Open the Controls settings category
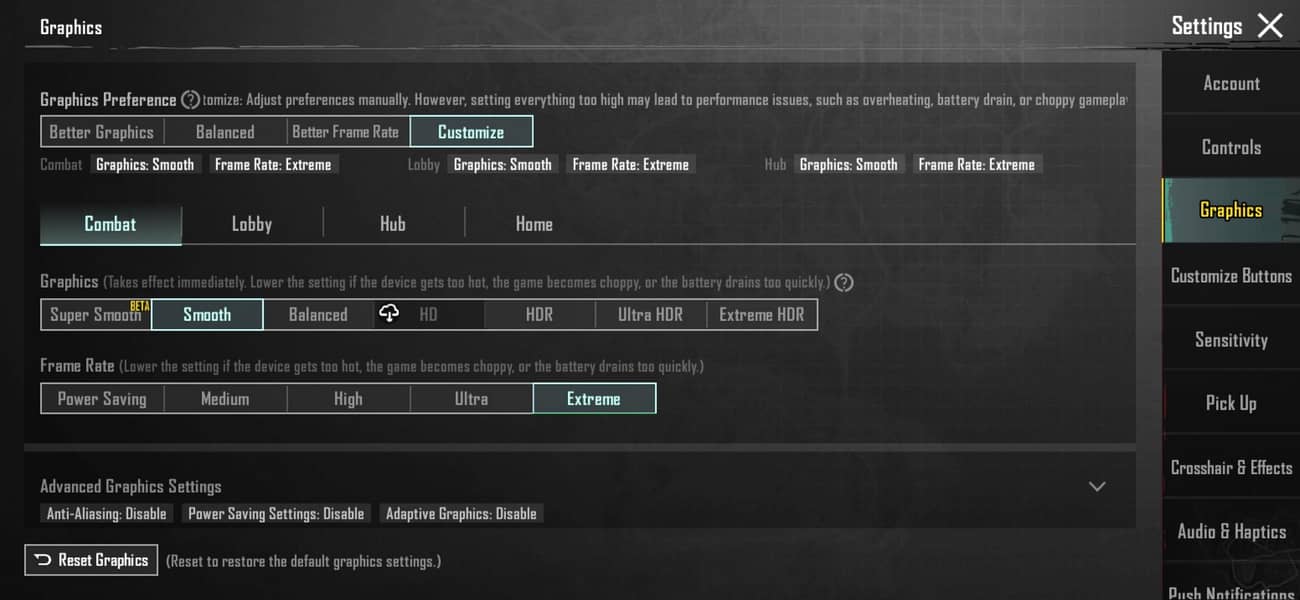1300x600 pixels. tap(1231, 147)
